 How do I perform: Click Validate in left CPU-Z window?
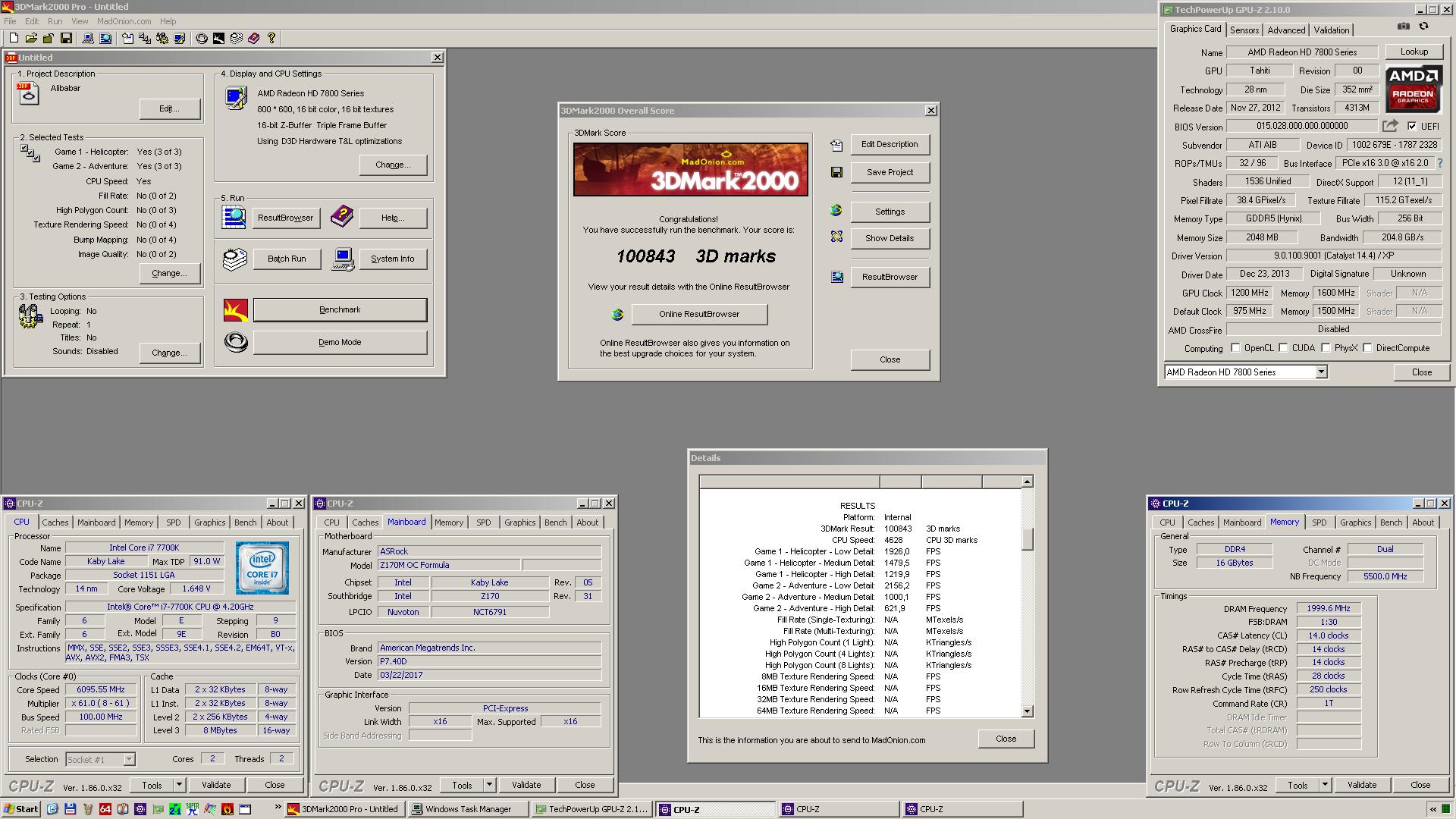pyautogui.click(x=216, y=785)
